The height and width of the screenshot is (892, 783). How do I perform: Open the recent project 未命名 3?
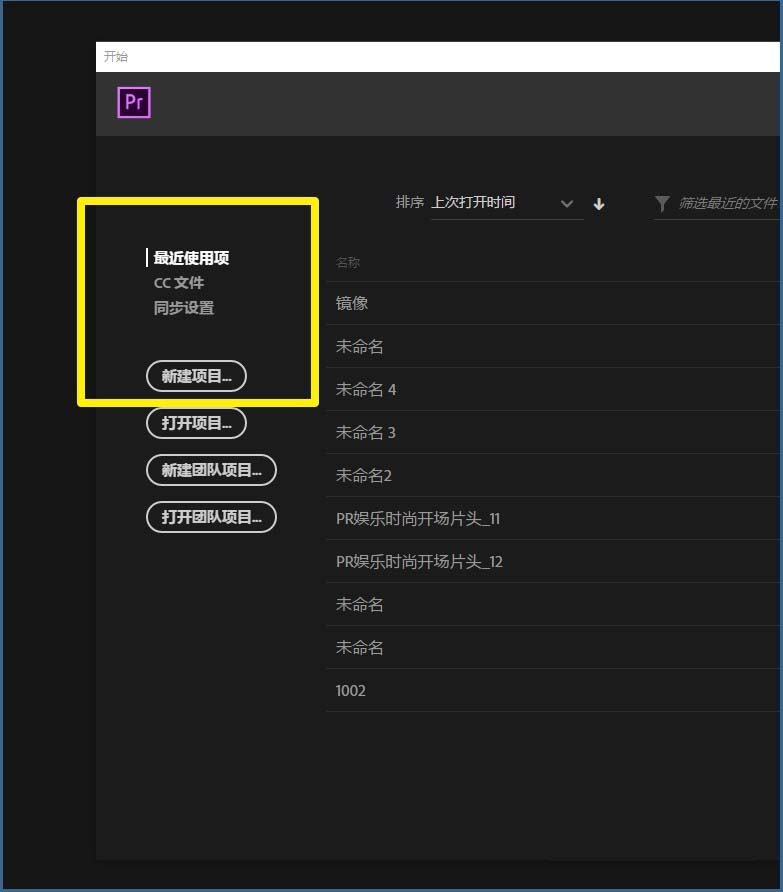click(553, 432)
